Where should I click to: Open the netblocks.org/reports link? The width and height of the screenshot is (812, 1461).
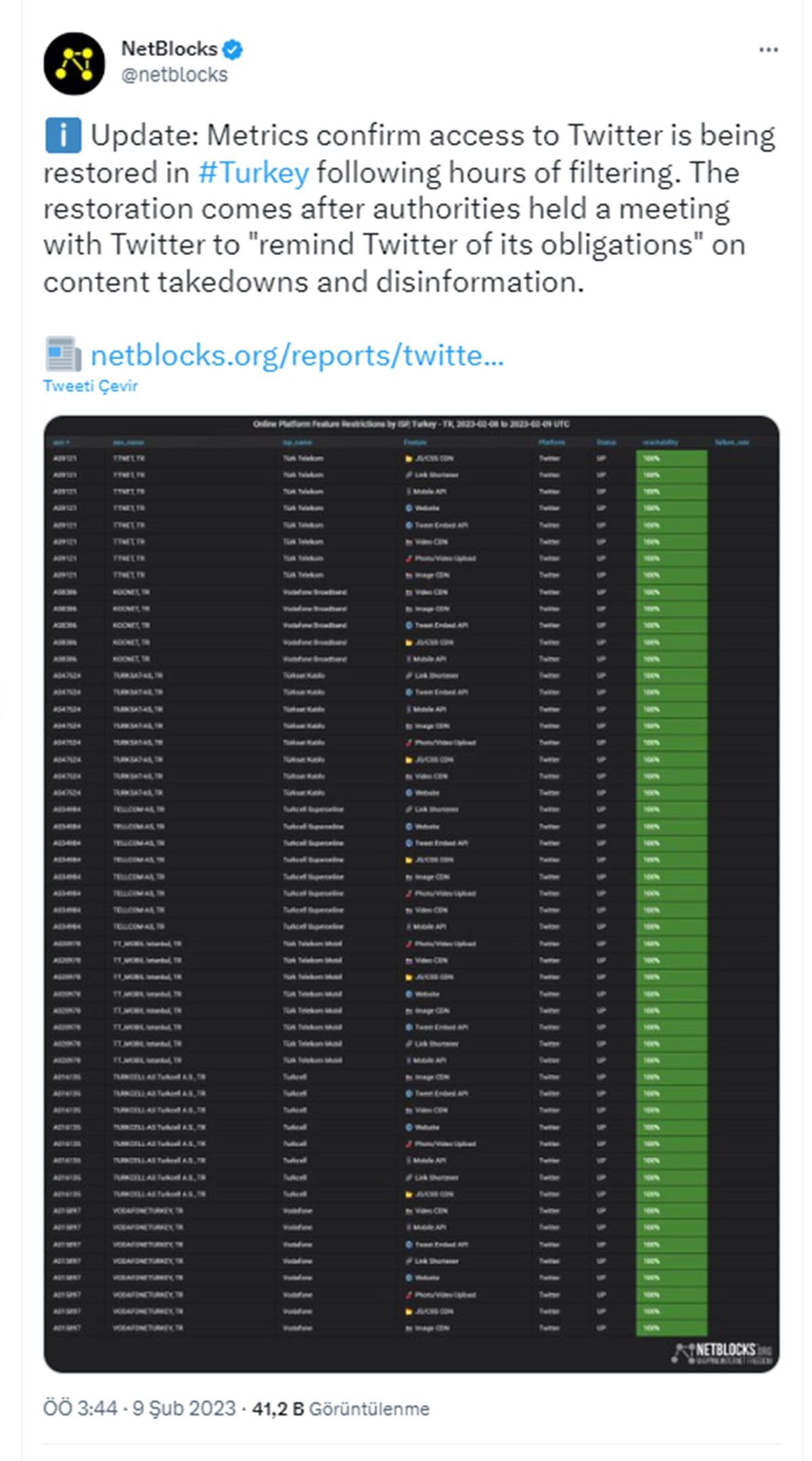pos(297,355)
